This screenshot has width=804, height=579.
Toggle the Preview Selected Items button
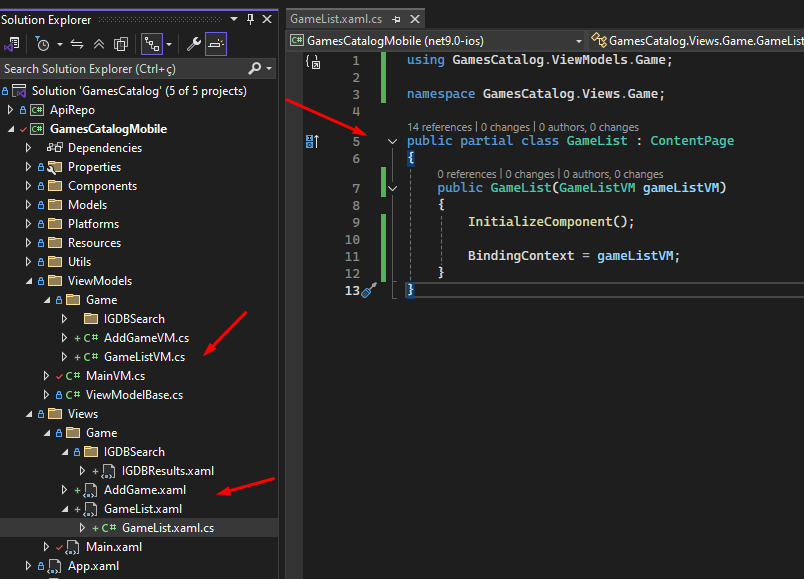tap(216, 44)
